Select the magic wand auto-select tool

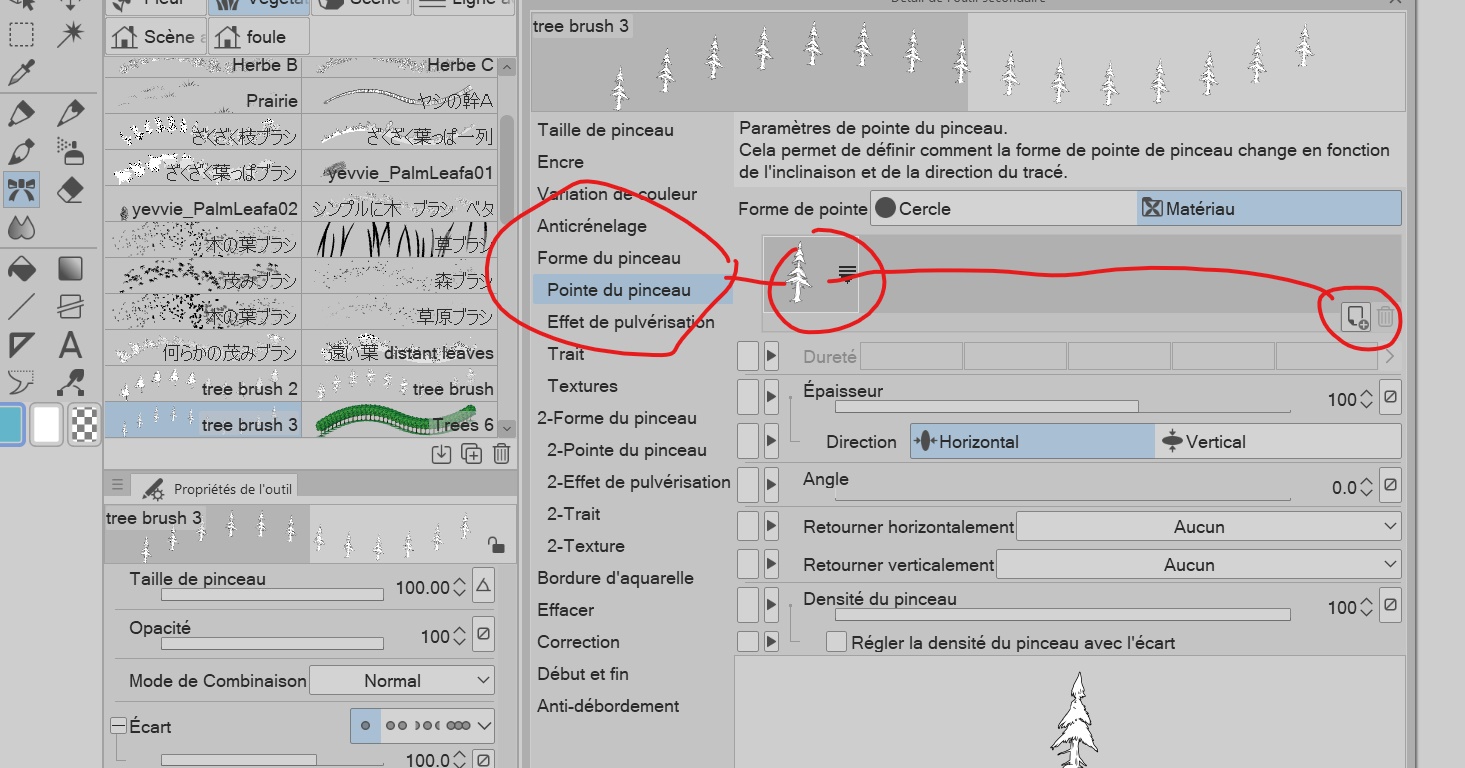(70, 35)
